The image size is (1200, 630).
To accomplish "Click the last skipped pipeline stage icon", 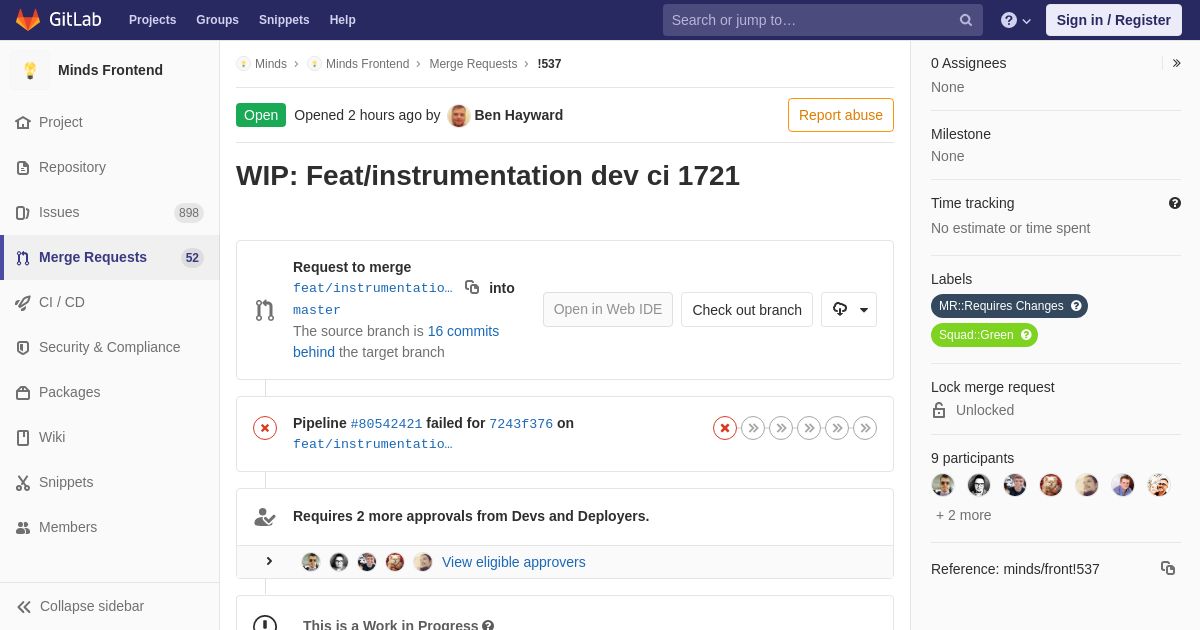I will tap(865, 428).
